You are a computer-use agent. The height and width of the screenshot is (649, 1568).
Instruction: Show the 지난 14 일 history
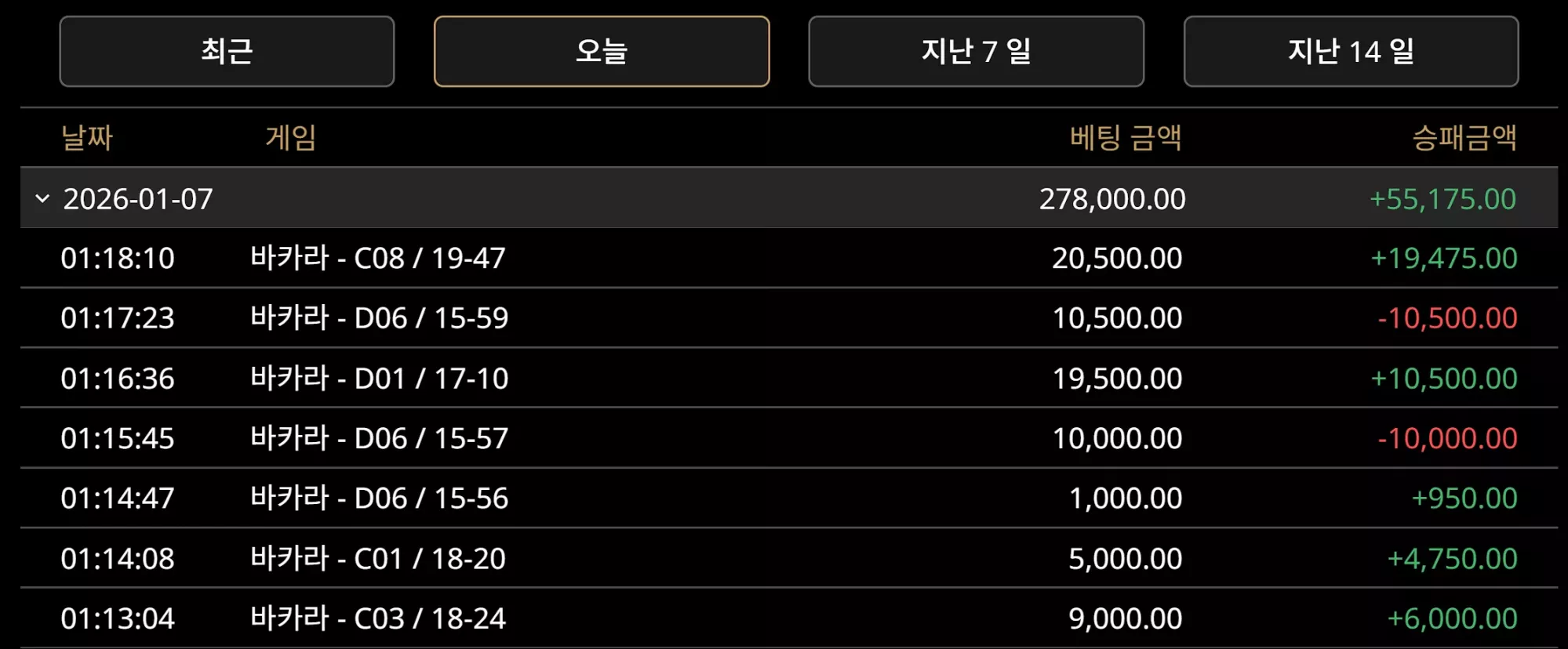(1351, 52)
